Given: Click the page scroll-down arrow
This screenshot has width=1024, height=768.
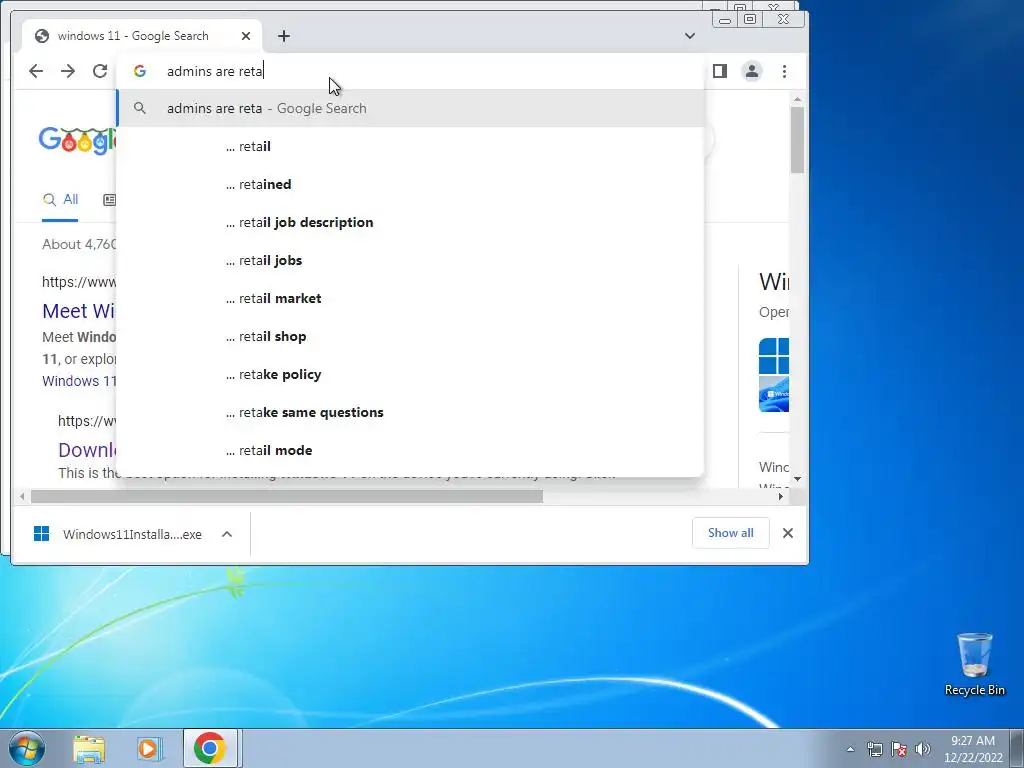Looking at the screenshot, I should (797, 479).
